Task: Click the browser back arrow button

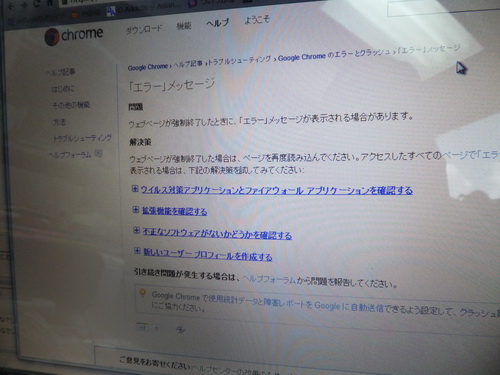Action: 11,6
